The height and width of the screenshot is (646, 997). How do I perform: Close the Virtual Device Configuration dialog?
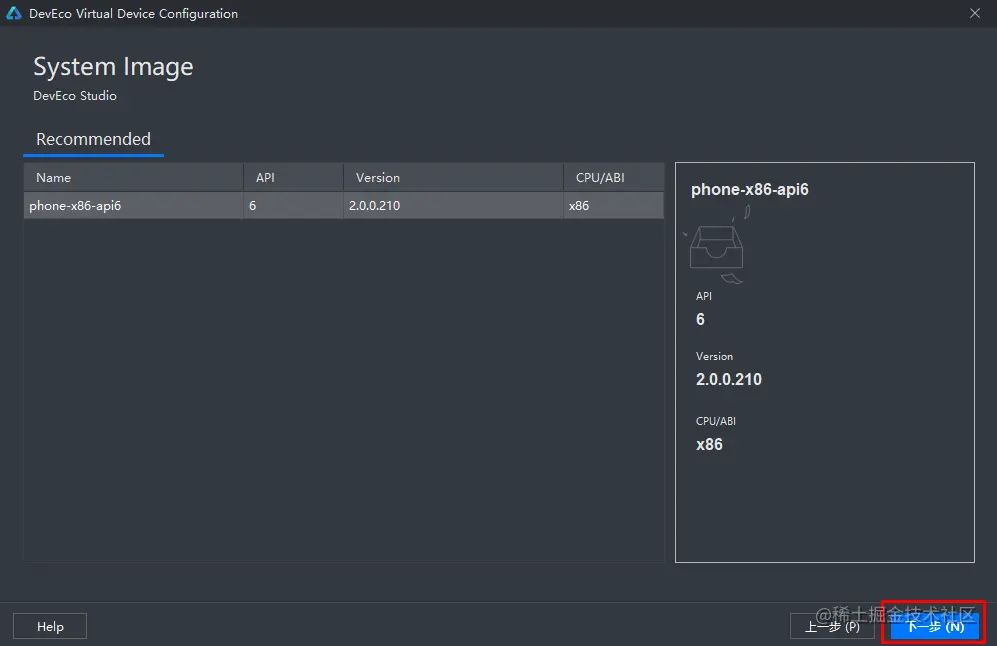coord(975,13)
